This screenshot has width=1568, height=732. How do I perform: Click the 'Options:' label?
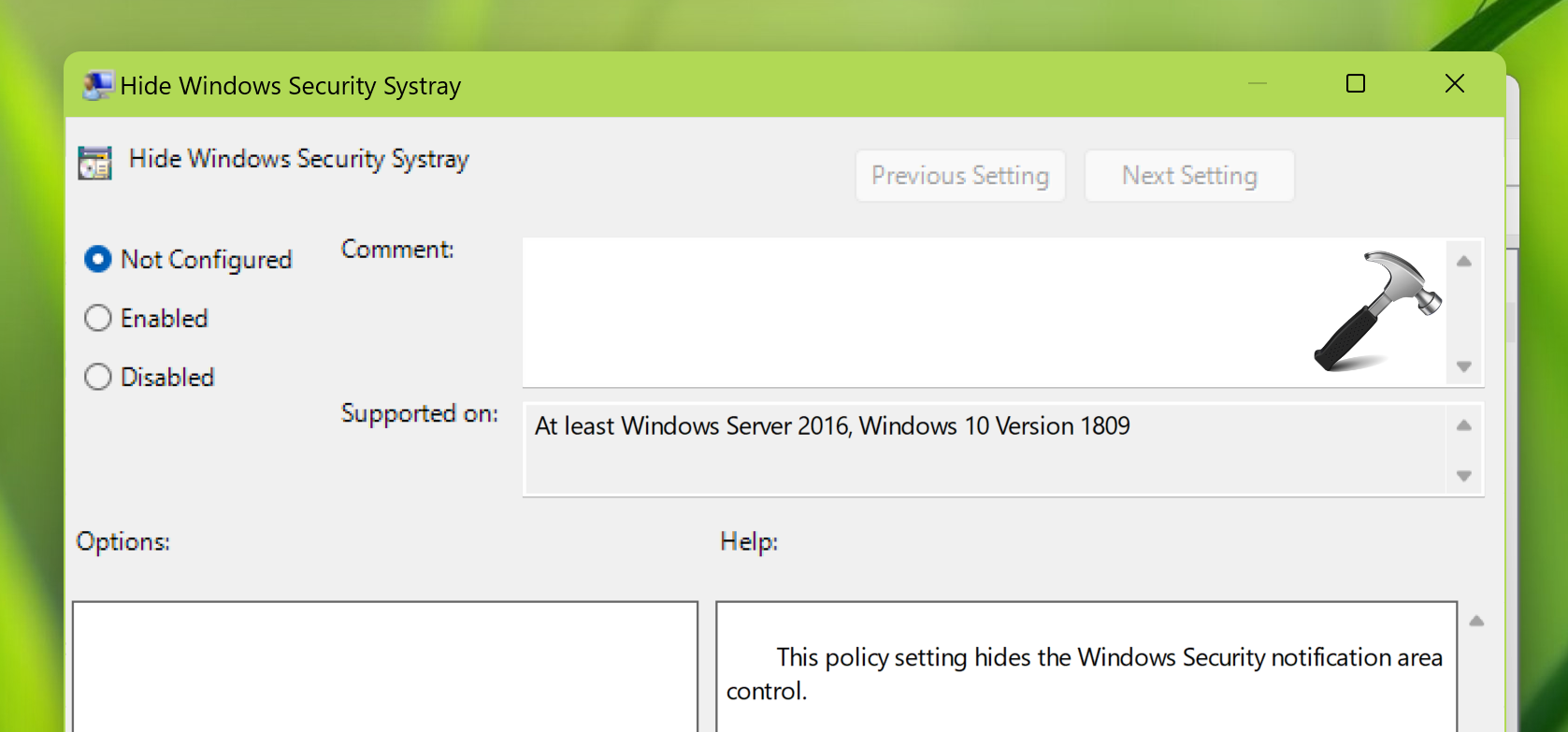point(123,541)
